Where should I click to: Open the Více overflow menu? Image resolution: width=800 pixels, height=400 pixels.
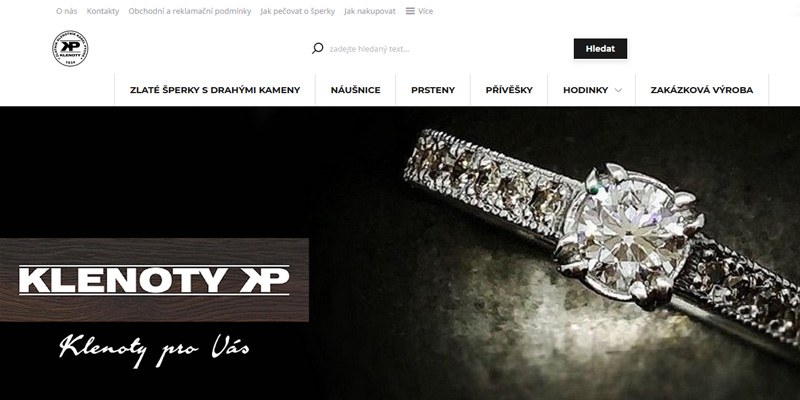[x=419, y=11]
